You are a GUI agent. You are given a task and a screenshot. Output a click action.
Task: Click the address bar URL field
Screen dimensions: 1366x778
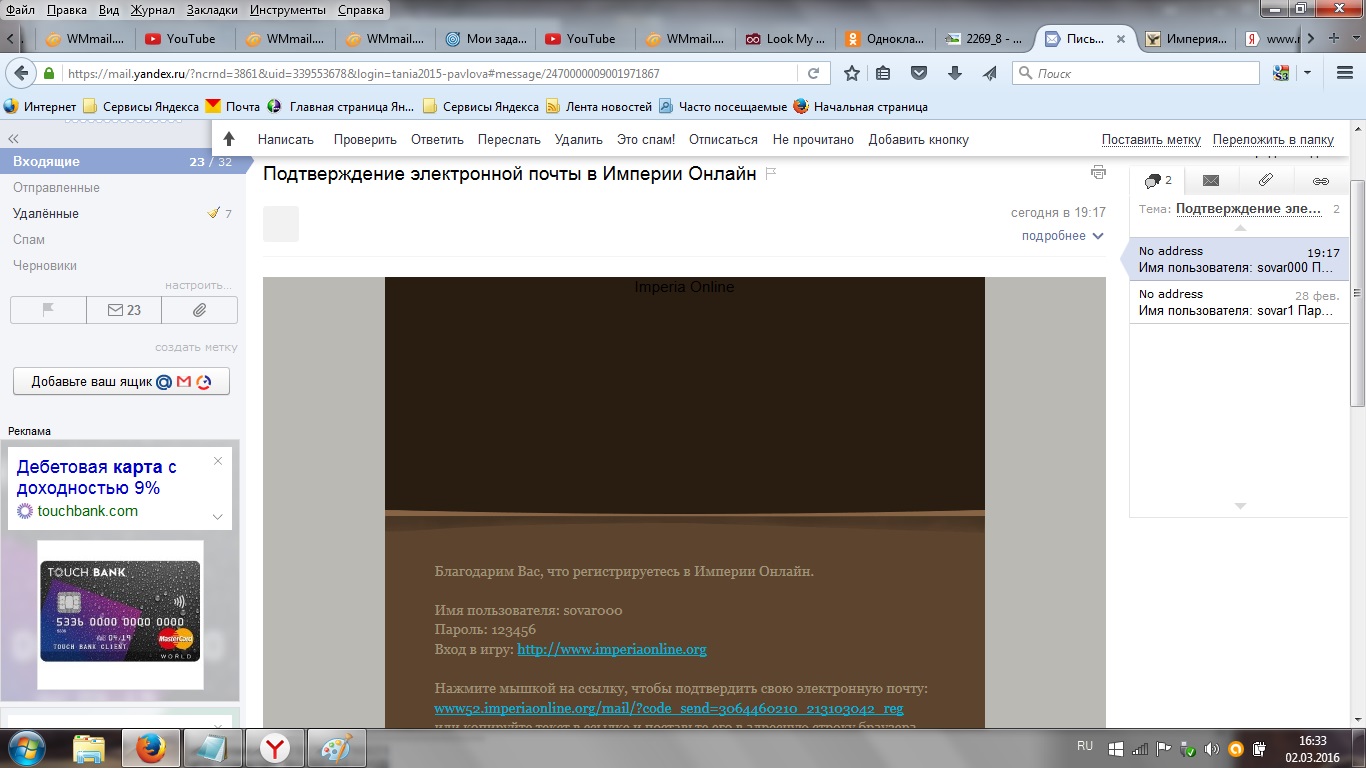pos(430,73)
